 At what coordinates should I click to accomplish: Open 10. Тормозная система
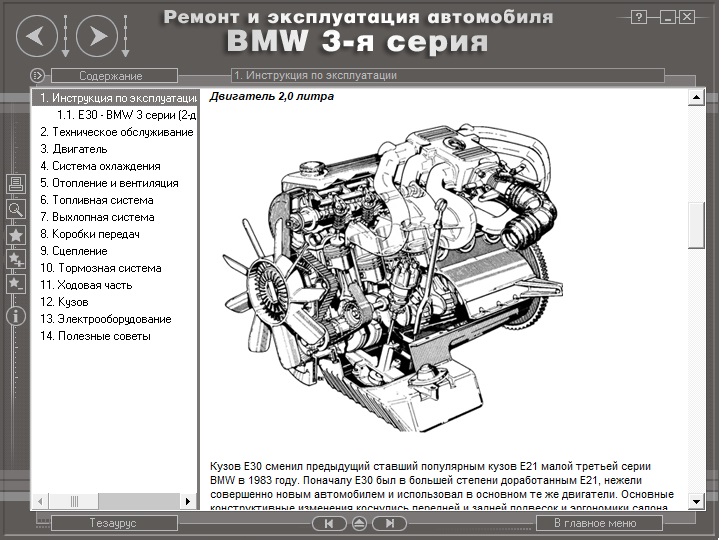101,268
